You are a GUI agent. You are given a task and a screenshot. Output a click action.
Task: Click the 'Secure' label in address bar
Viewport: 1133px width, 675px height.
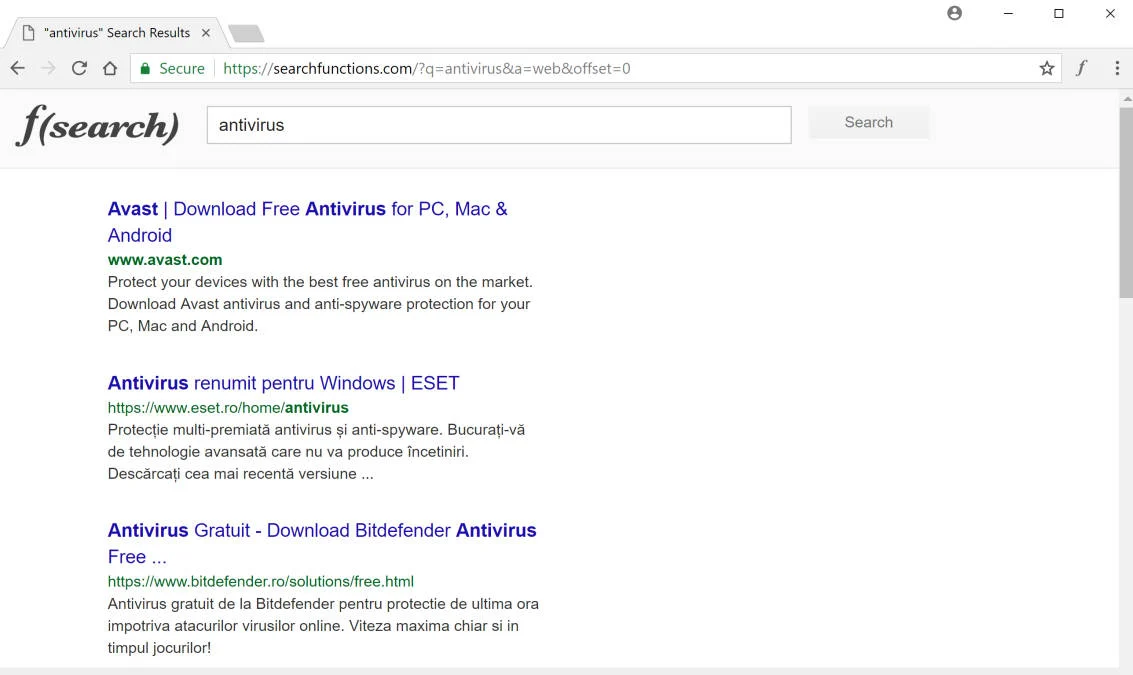tap(181, 69)
